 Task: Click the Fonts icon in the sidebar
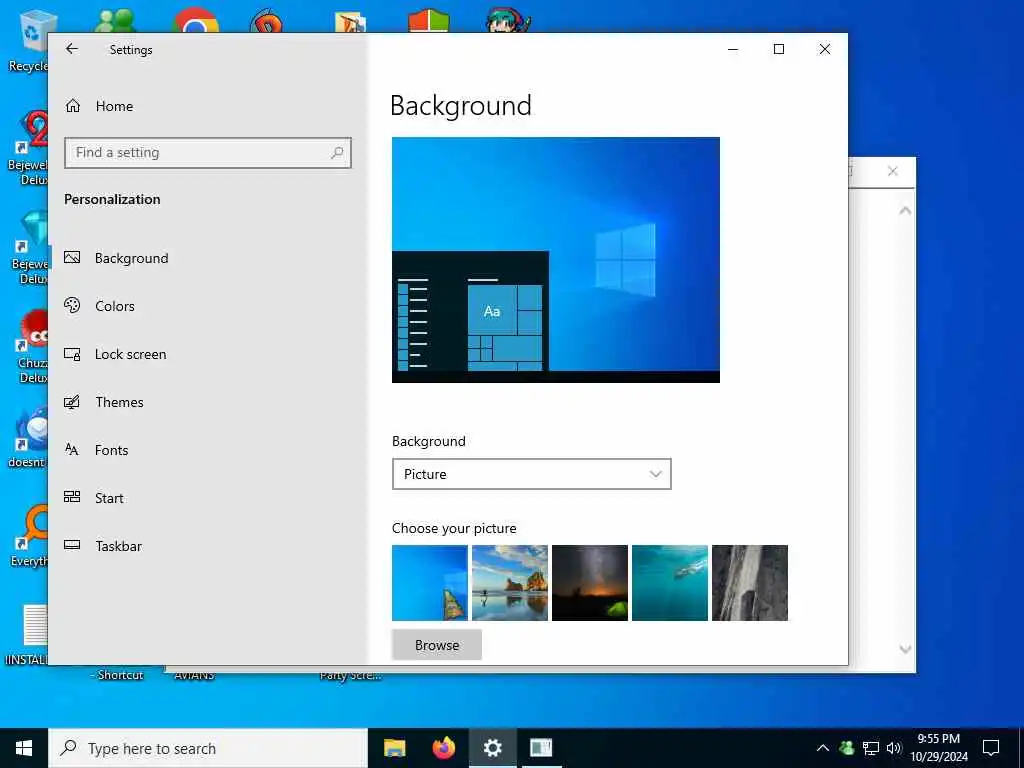(72, 449)
